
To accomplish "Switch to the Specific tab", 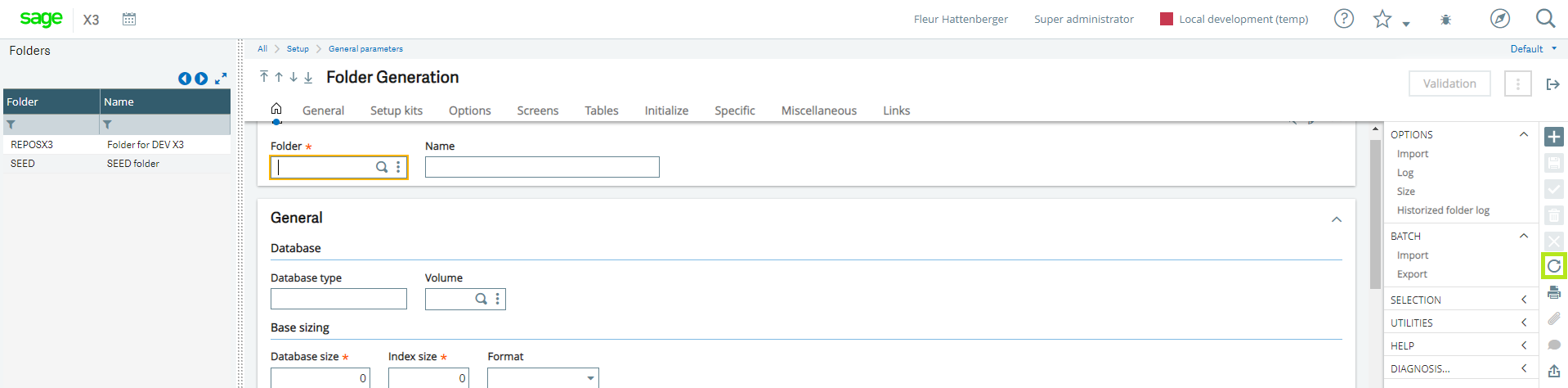I will tap(734, 111).
